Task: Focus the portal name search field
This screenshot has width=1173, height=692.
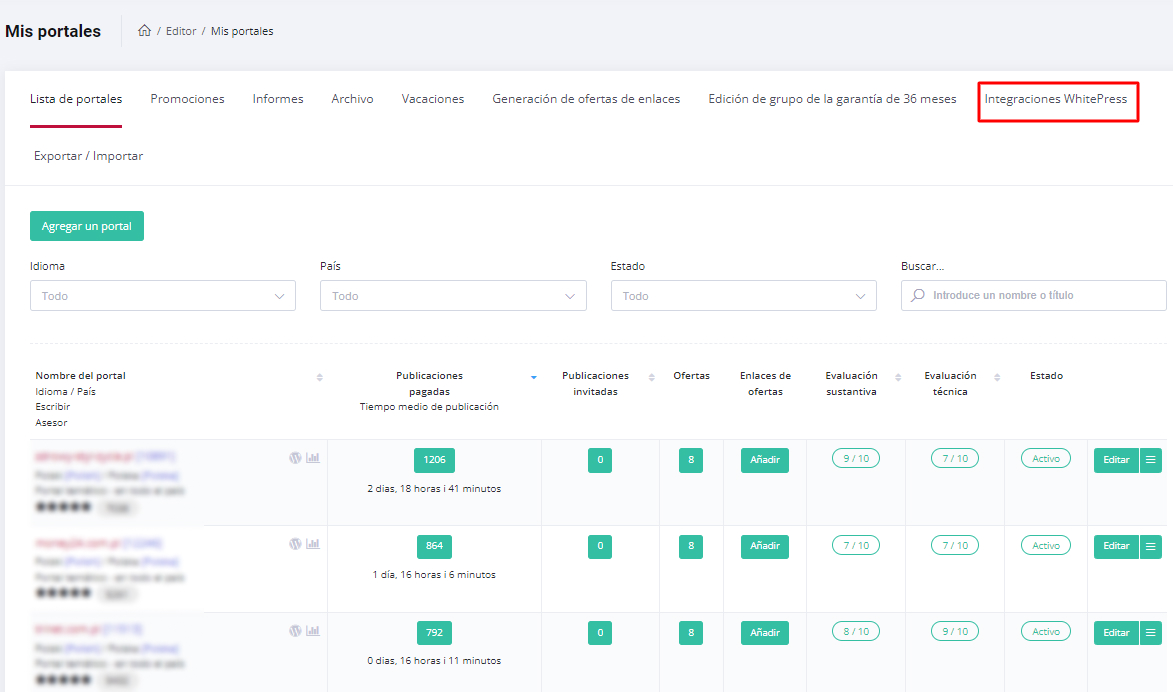Action: click(x=1033, y=296)
